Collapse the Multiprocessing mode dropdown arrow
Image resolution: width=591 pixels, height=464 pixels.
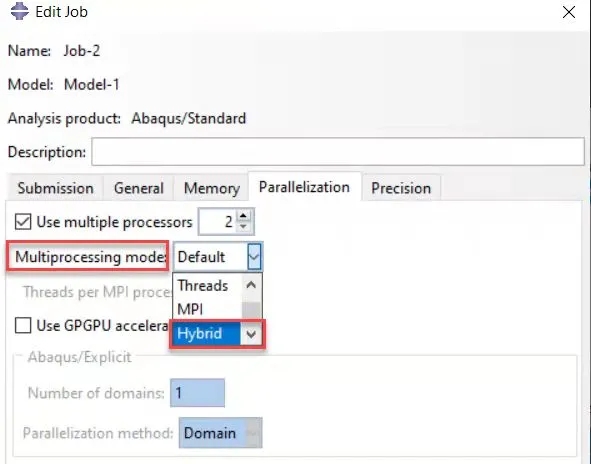(254, 257)
